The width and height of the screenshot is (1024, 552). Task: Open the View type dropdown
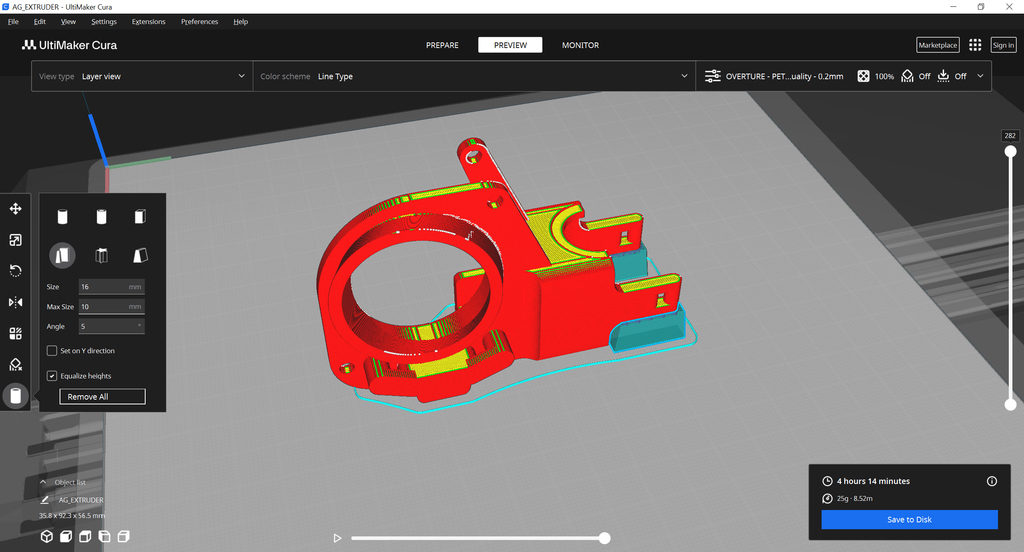[142, 76]
